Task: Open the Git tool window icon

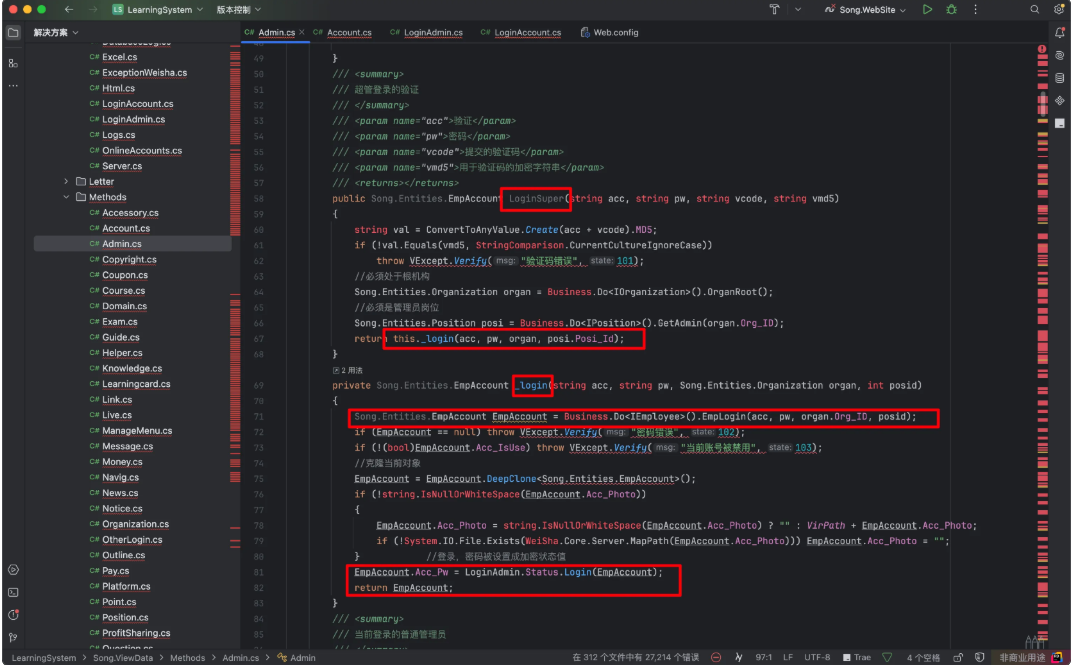Action: tap(13, 636)
